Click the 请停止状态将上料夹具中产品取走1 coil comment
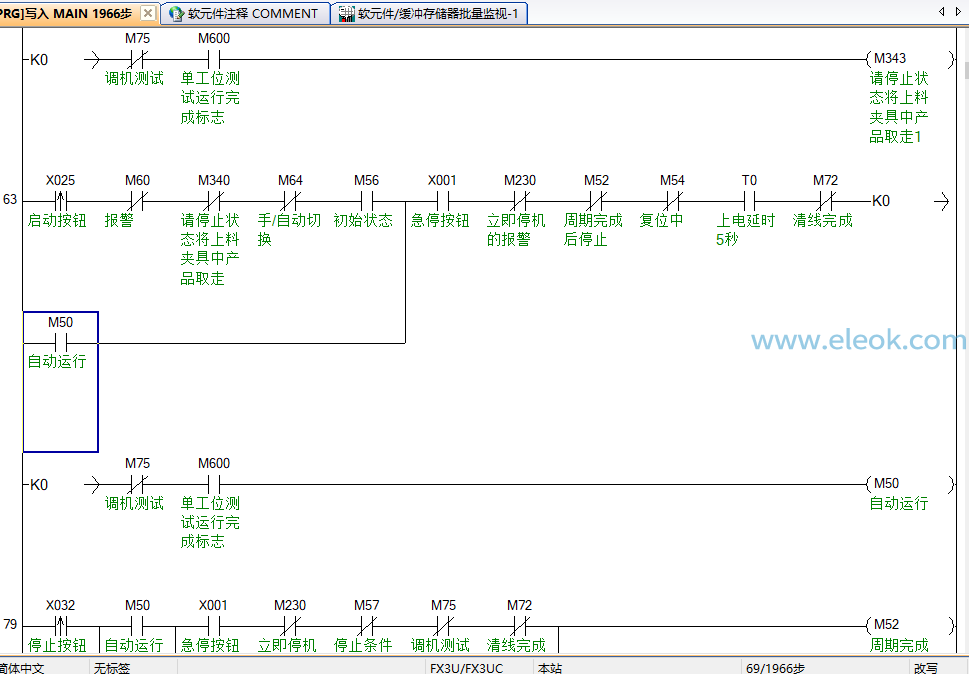The height and width of the screenshot is (674, 969). click(899, 107)
